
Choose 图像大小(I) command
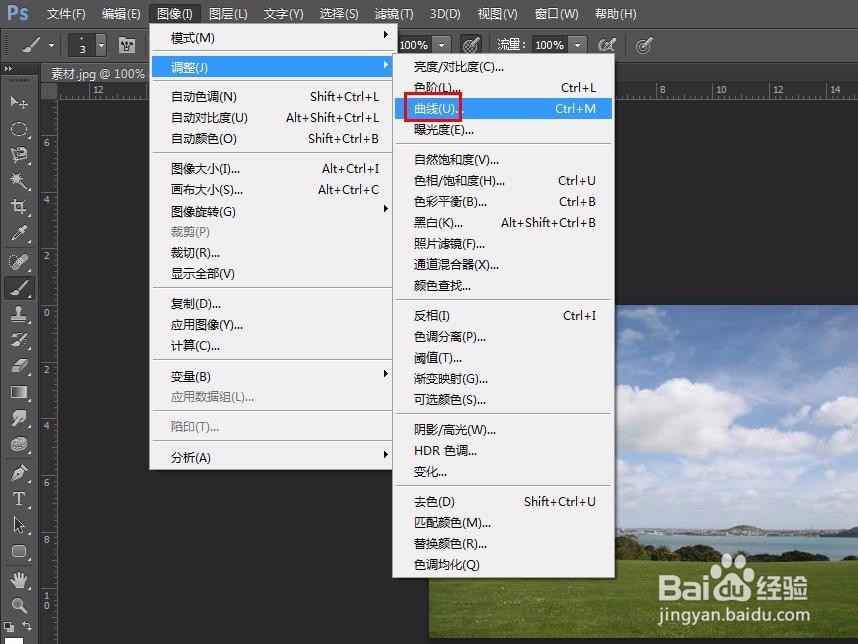272,169
